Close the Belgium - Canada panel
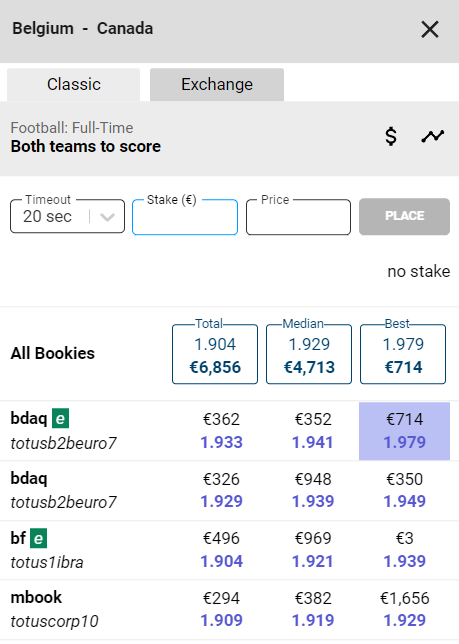459x644 pixels. click(x=430, y=30)
